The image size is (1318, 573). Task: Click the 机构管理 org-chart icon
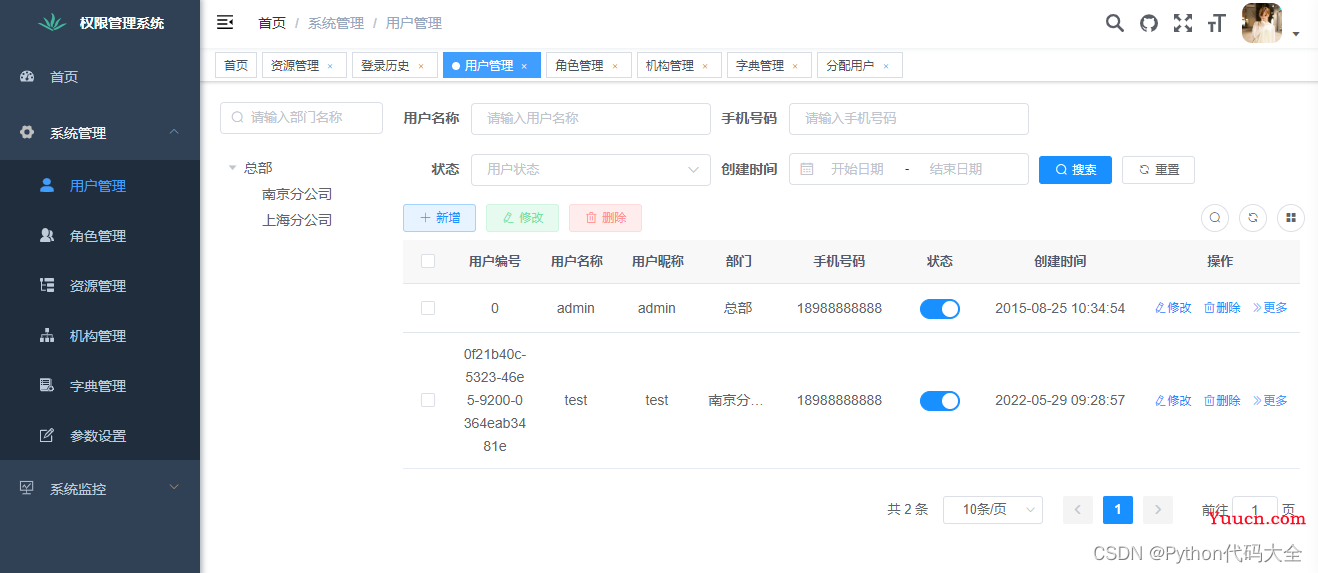(x=47, y=335)
